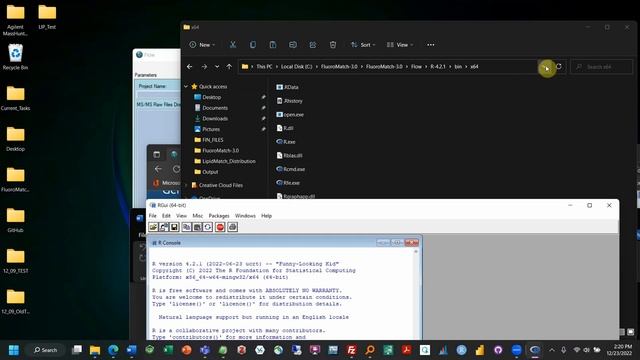Click the R Console vertical scrollbar

(416, 294)
